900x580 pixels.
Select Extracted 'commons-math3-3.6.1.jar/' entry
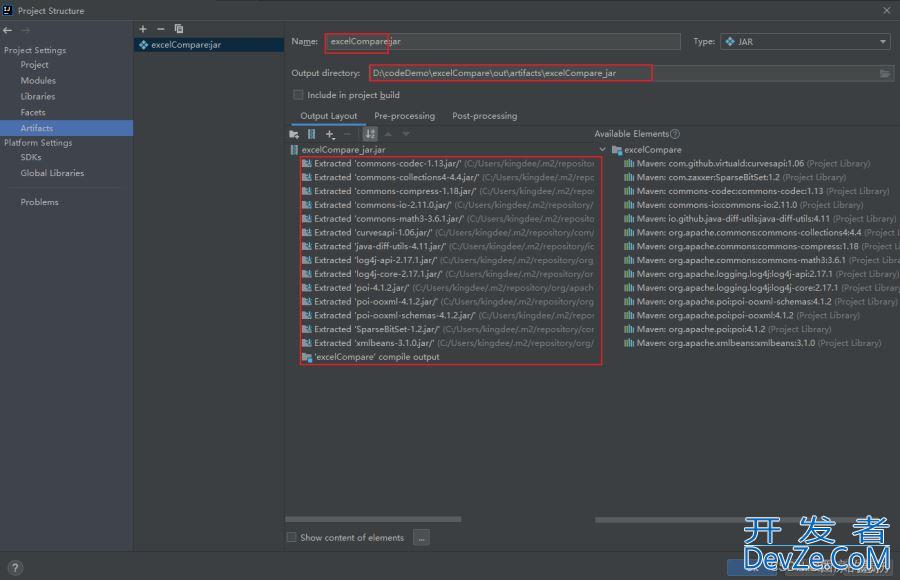[x=448, y=219]
